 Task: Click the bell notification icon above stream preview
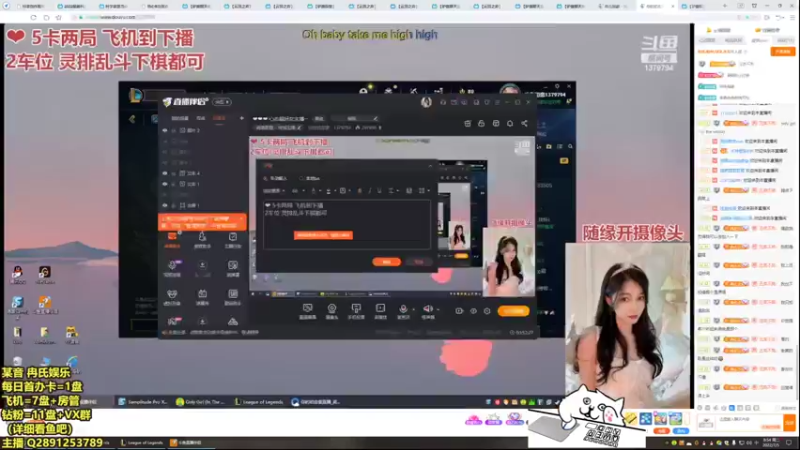pyautogui.click(x=510, y=123)
